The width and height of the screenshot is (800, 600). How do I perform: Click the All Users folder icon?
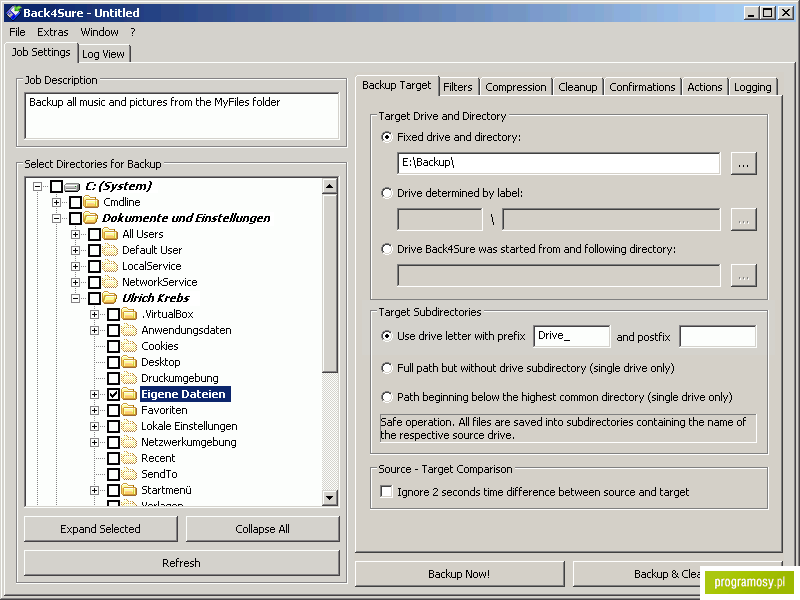click(110, 234)
